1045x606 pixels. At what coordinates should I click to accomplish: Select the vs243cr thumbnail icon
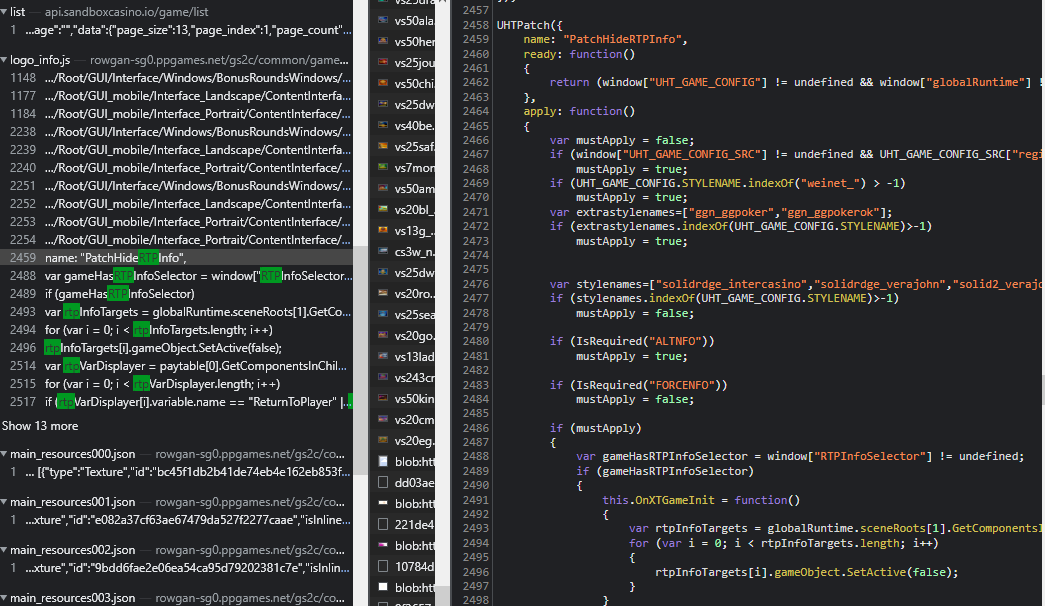coord(384,377)
